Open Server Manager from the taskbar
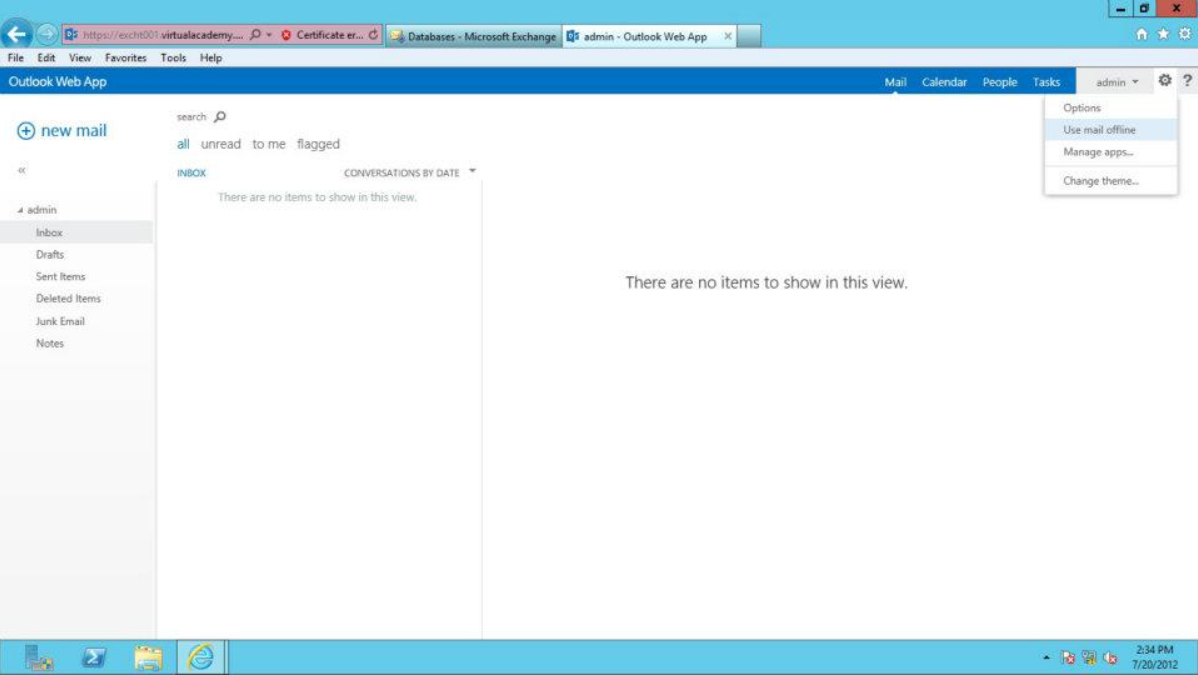Screen dimensions: 1198x675 tap(40, 658)
